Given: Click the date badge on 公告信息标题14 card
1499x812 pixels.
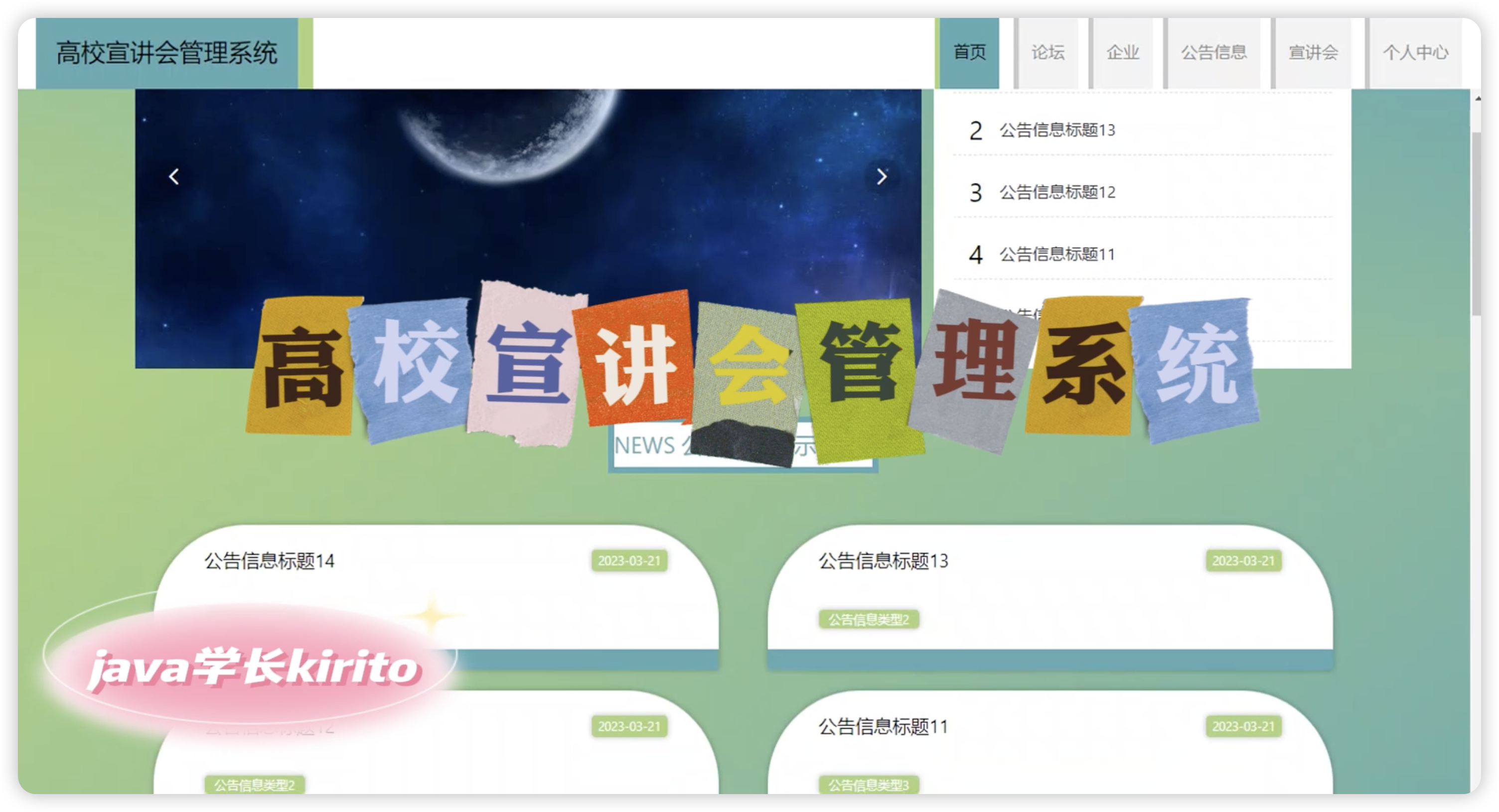Looking at the screenshot, I should click(629, 561).
